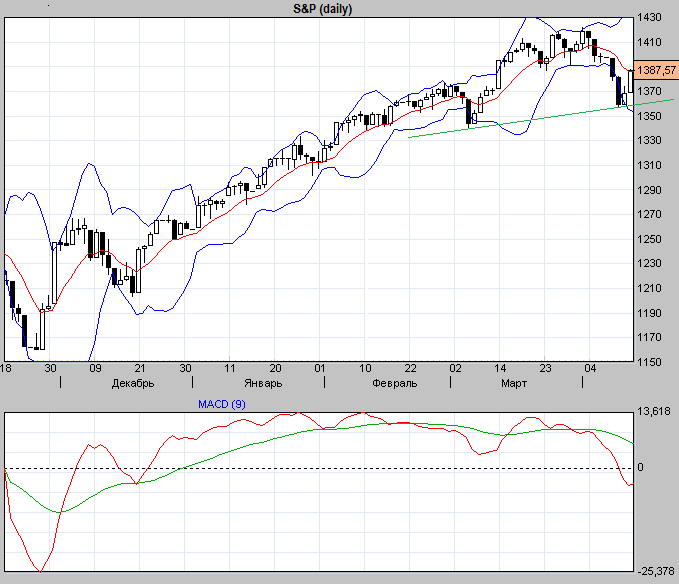Click date label 14 on time axis
This screenshot has width=679, height=584.
coord(500,368)
